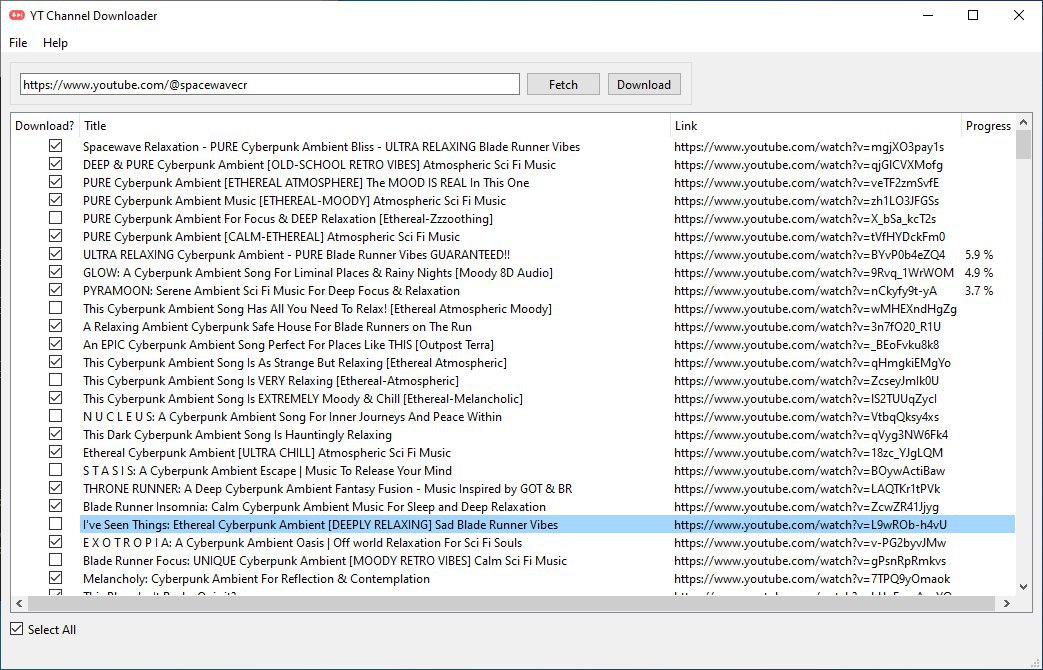Check This Cyberpunk Ambient Song Is VERY Relaxing
Screen dimensions: 1043x670
coord(55,380)
